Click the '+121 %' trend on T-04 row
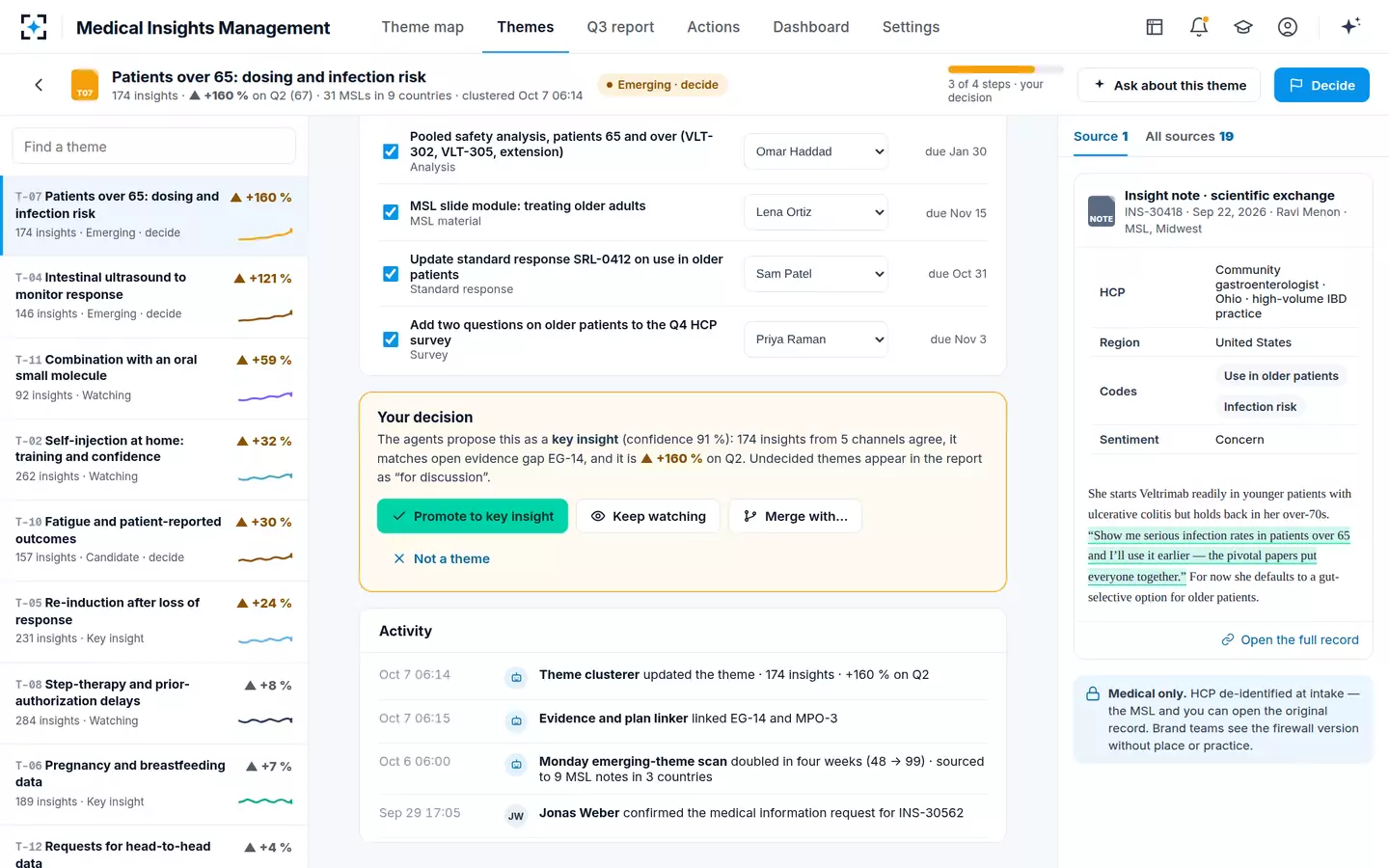This screenshot has height=868, width=1389. point(262,279)
